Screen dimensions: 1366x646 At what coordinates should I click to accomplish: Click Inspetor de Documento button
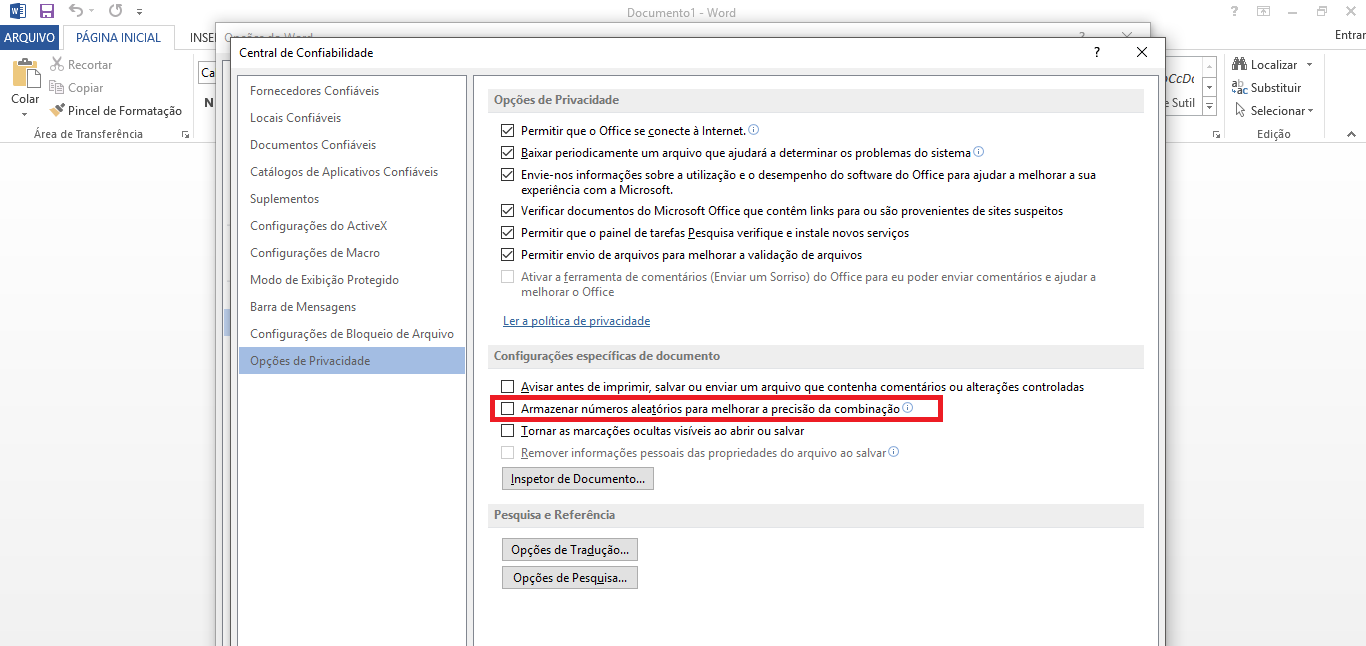(578, 479)
